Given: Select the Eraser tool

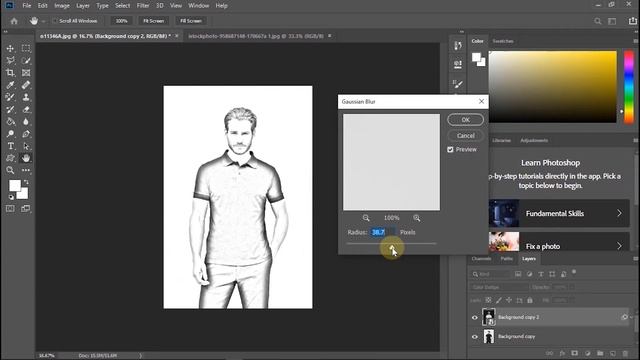Looking at the screenshot, I should 26,109.
